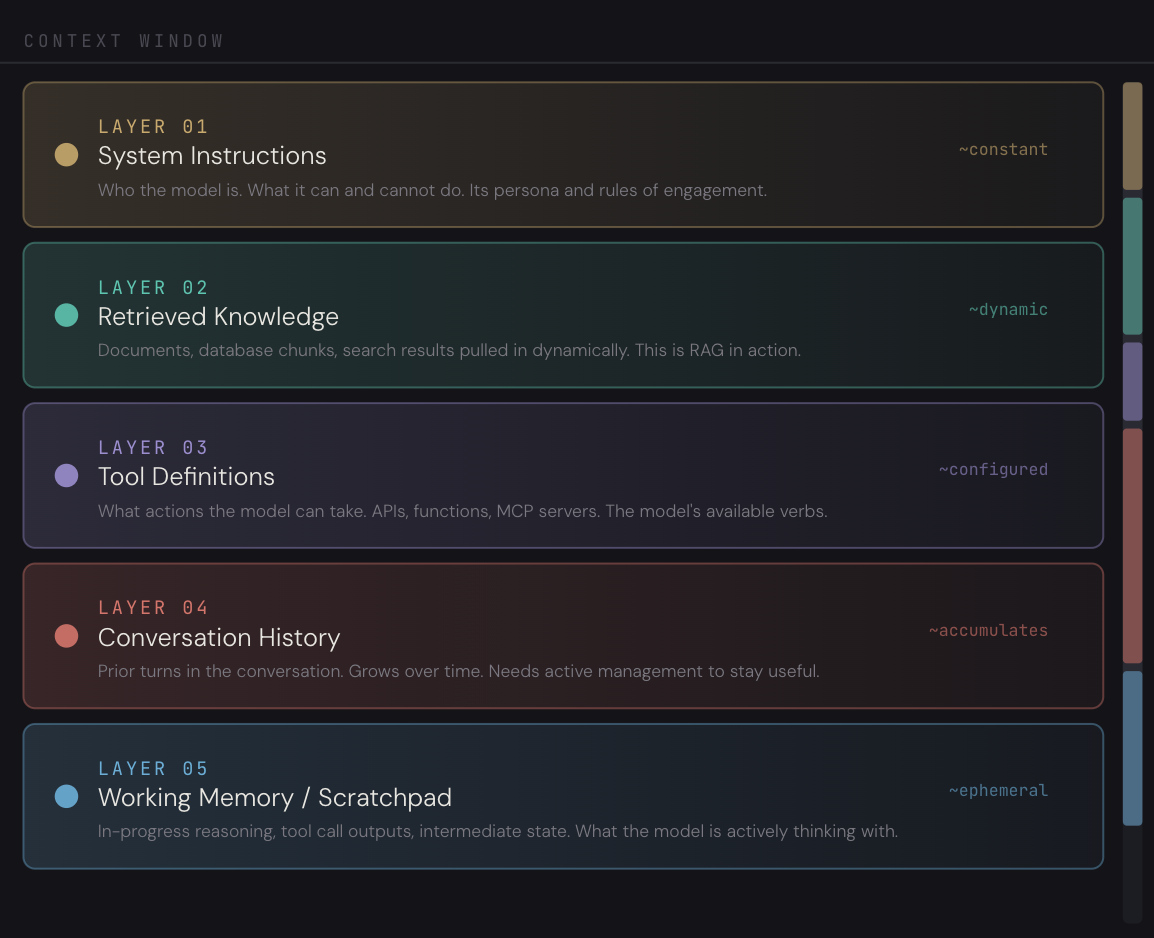Click the LAYER 05 label
This screenshot has width=1154, height=938.
pyautogui.click(x=153, y=768)
